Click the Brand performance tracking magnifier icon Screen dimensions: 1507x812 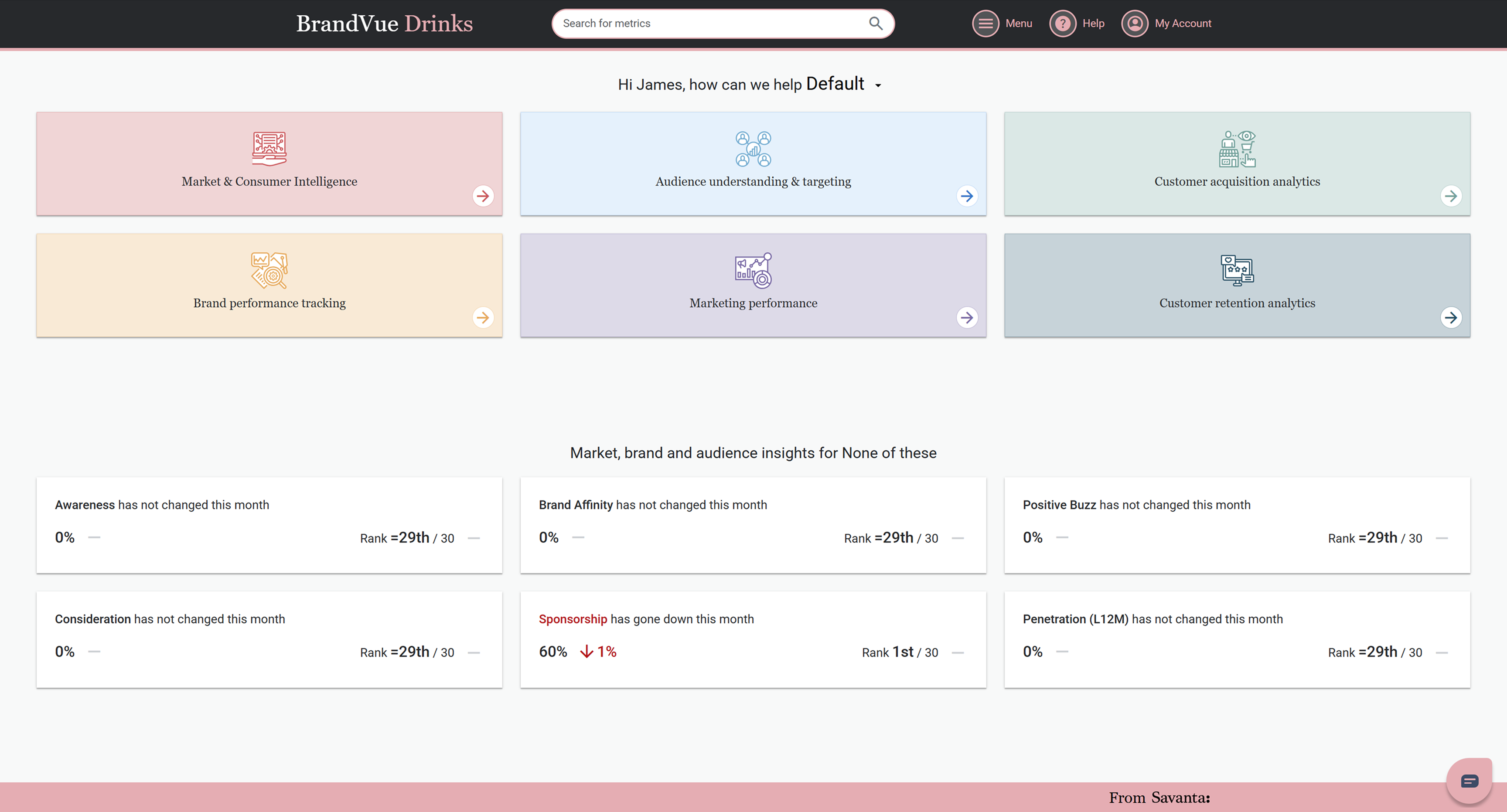(x=269, y=270)
